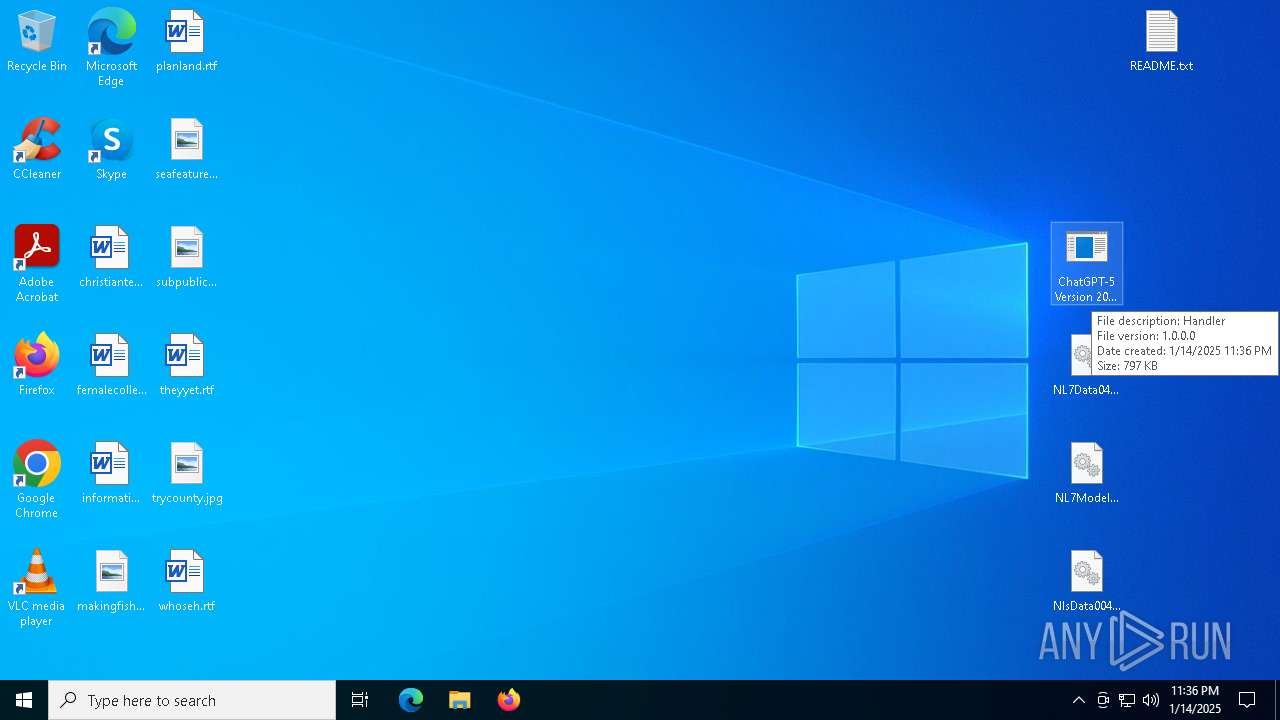Launch Firefox from the taskbar
Image resolution: width=1280 pixels, height=720 pixels.
(x=508, y=700)
